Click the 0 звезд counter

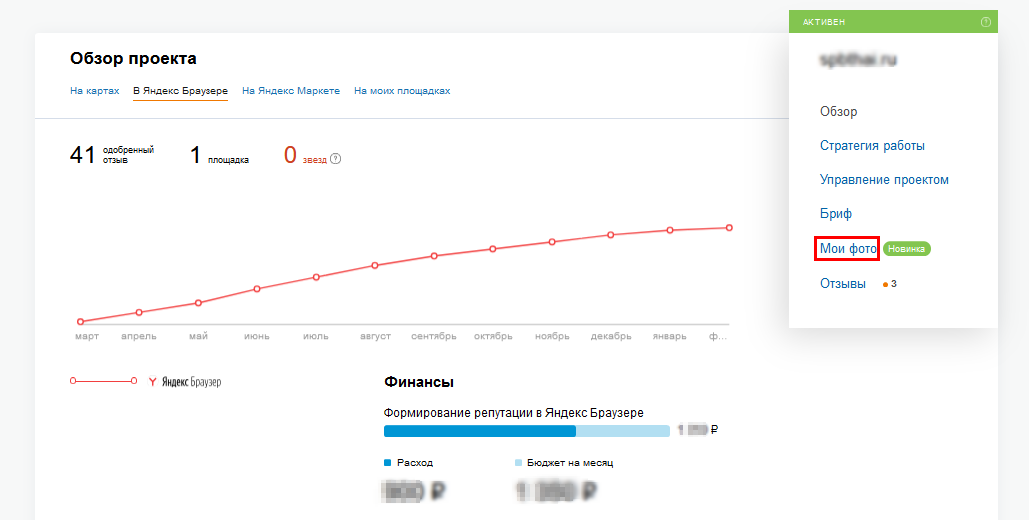(305, 156)
